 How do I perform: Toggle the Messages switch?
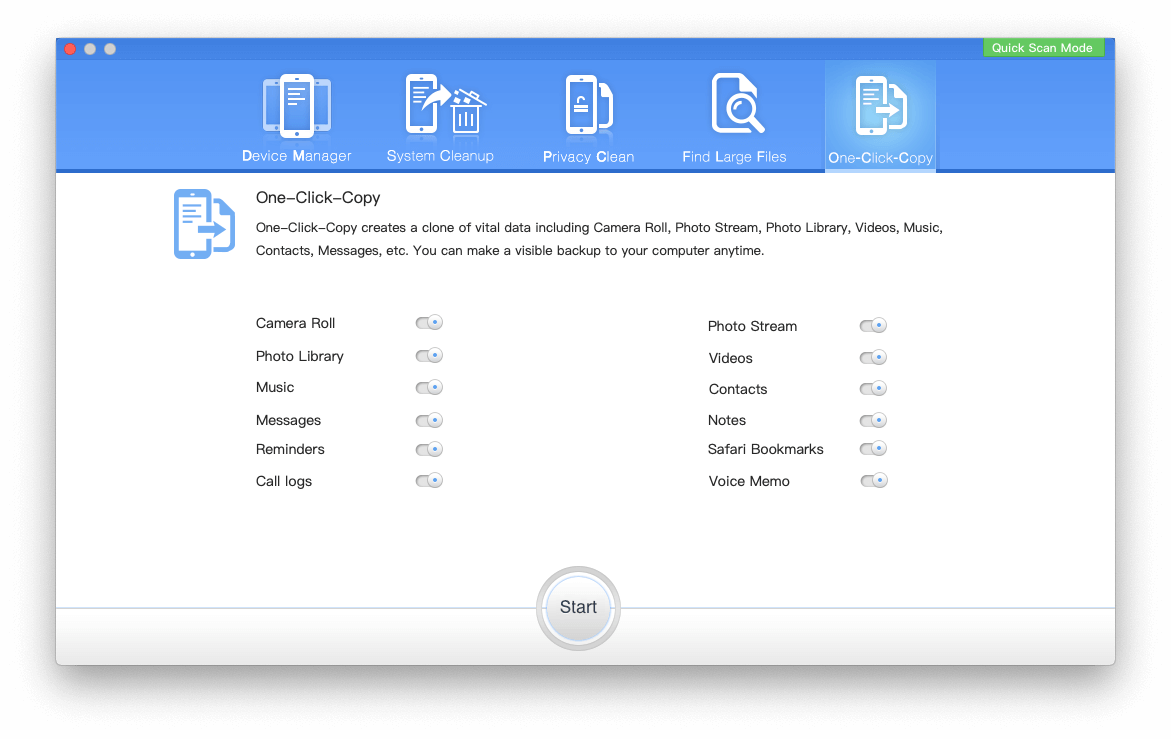click(x=429, y=420)
